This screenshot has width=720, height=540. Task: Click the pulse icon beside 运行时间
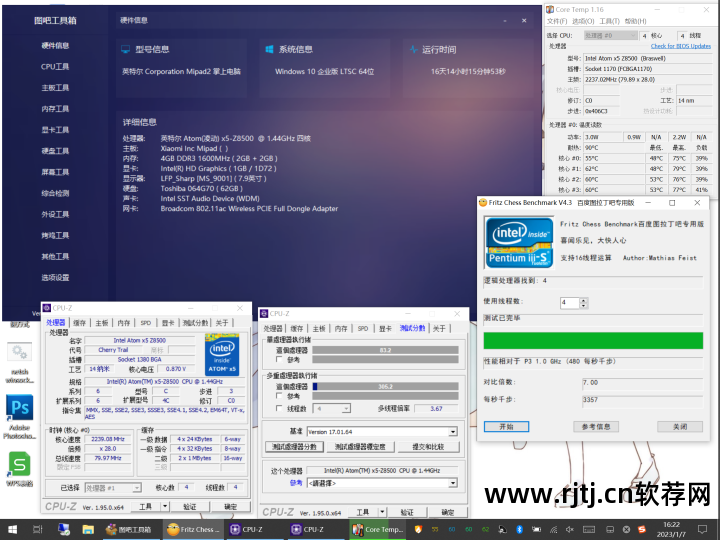[413, 49]
